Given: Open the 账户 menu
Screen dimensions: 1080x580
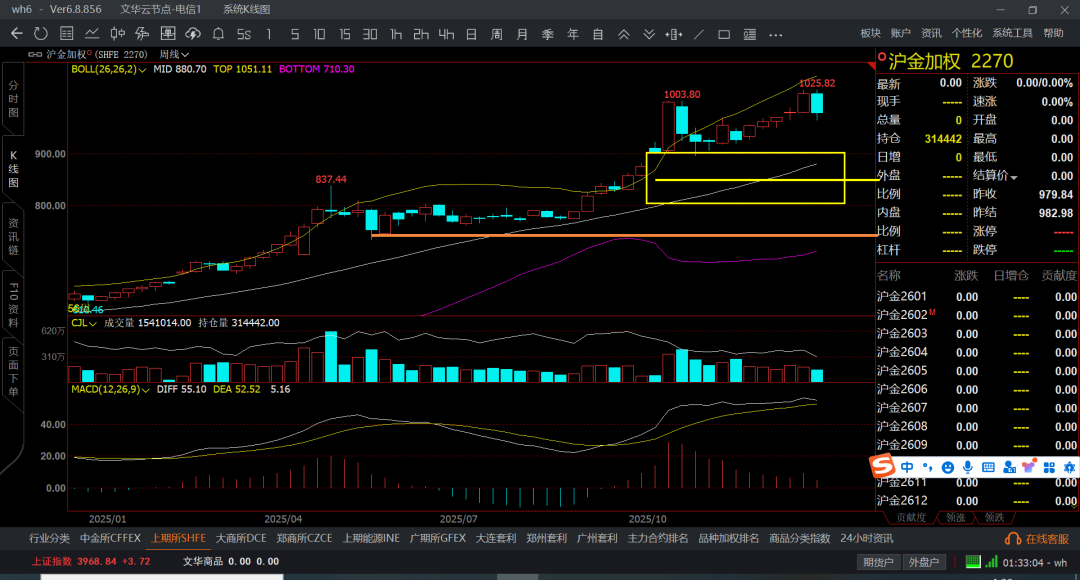Looking at the screenshot, I should (x=901, y=33).
